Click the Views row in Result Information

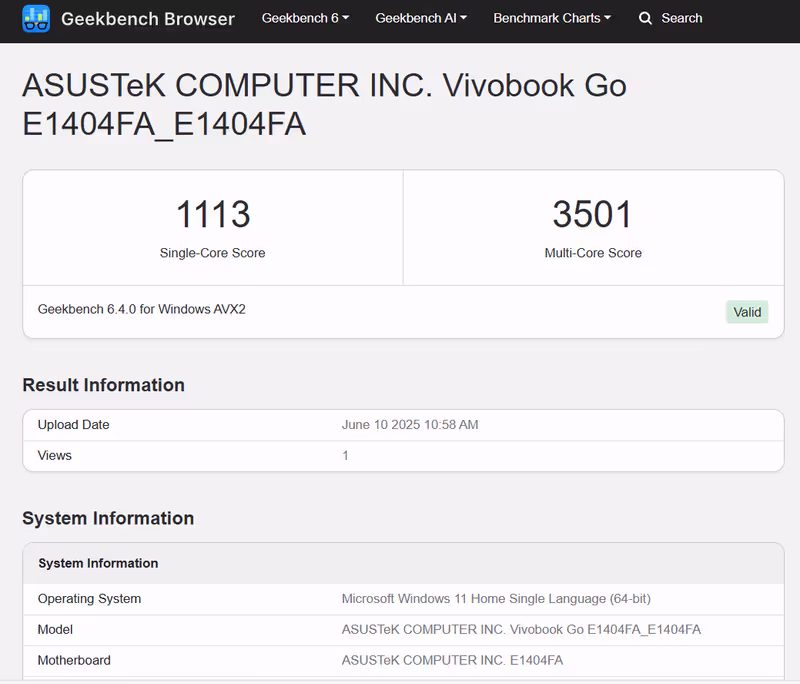coord(403,456)
